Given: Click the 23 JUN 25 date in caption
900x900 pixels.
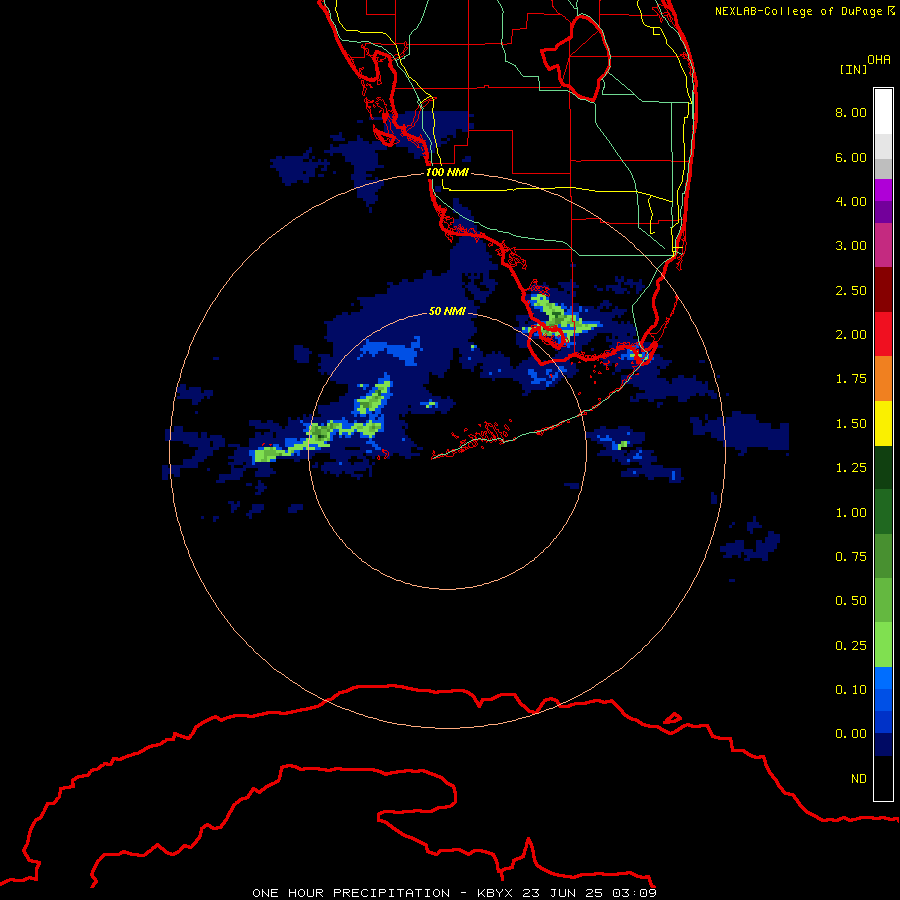Looking at the screenshot, I should 564,893.
